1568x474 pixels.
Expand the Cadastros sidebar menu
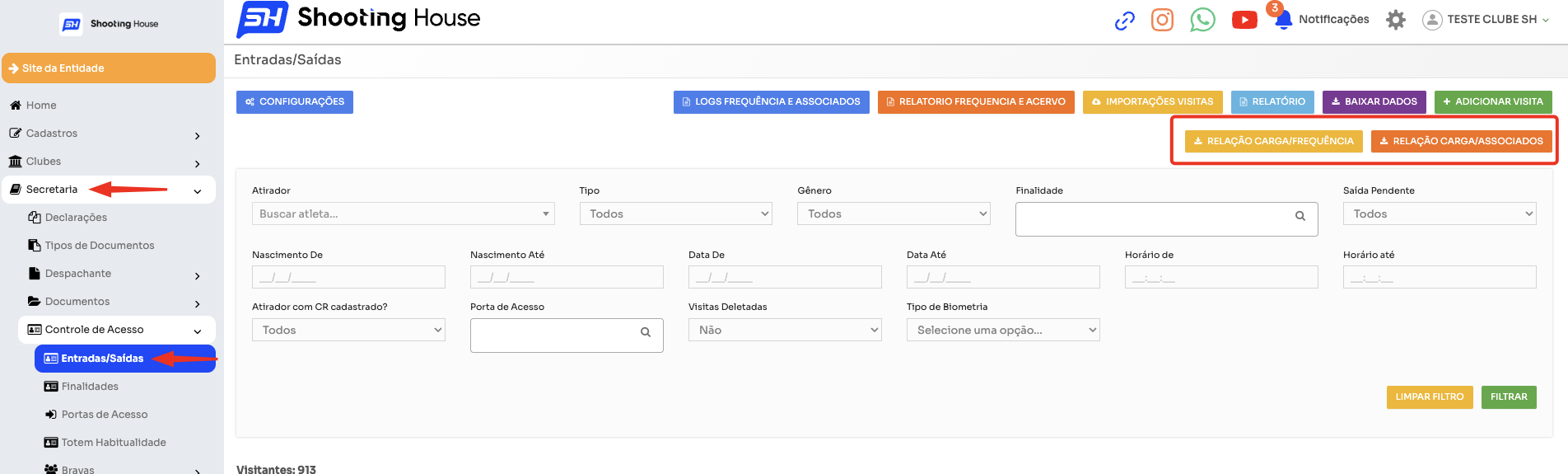pos(108,134)
